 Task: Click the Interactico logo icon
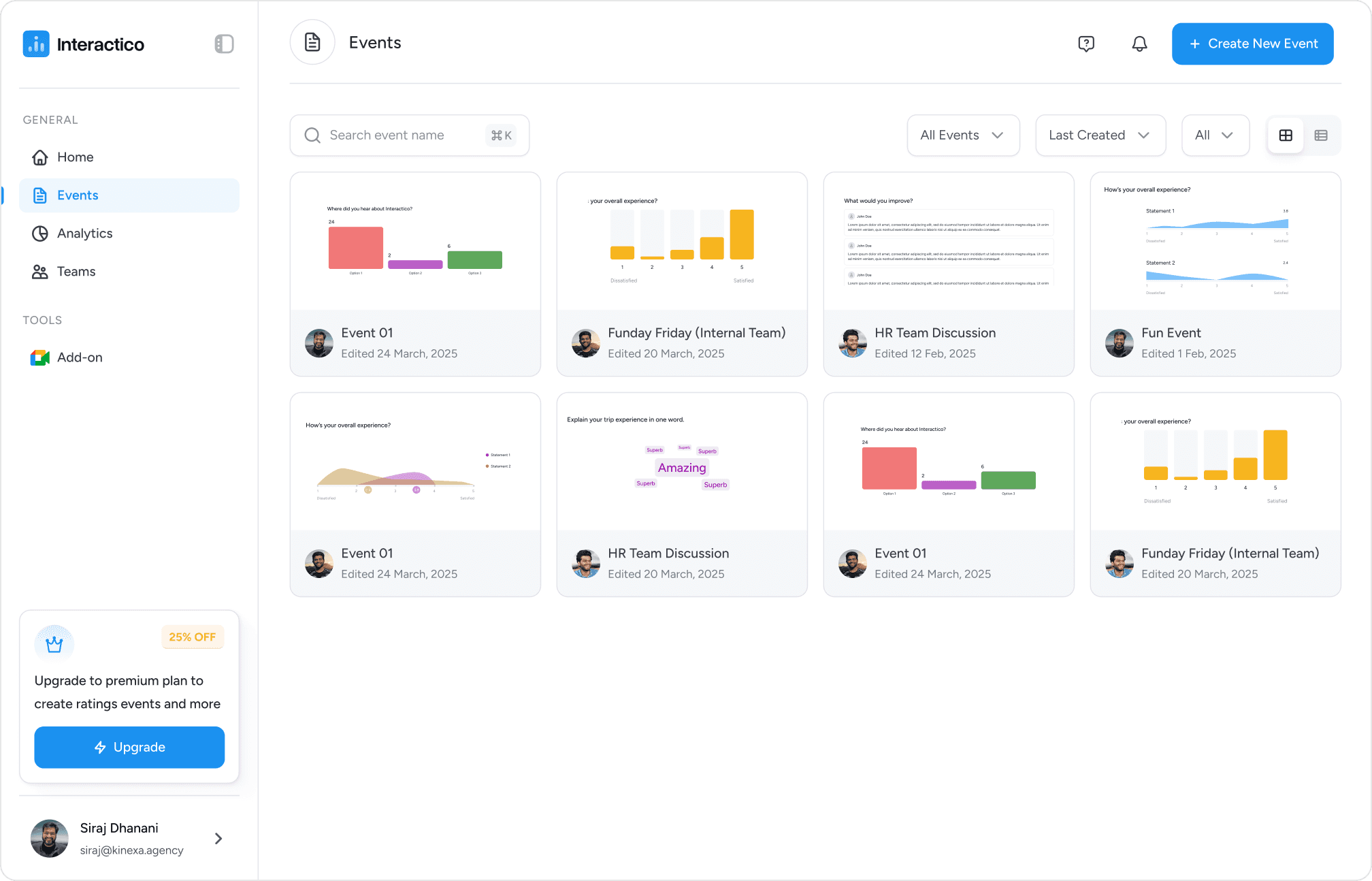[x=36, y=44]
